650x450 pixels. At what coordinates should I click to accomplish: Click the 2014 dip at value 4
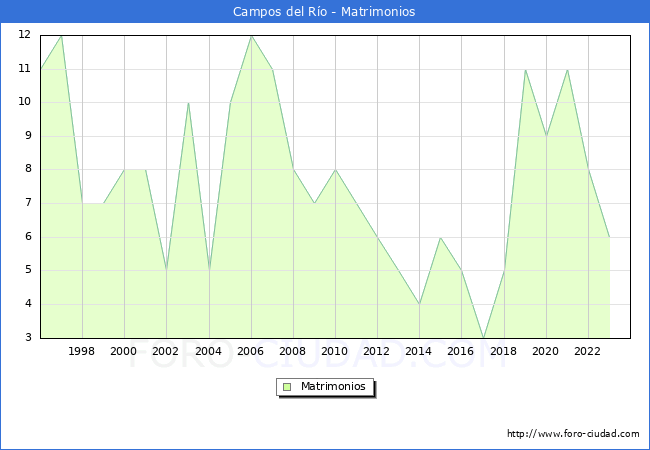click(420, 304)
